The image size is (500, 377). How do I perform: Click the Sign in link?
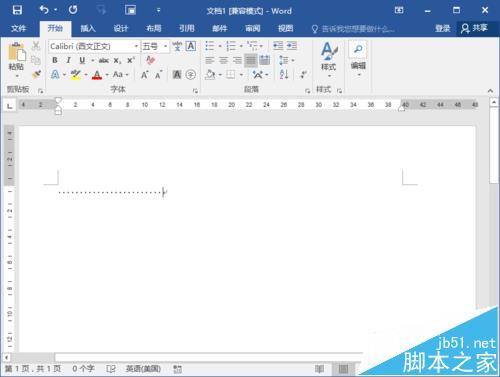coord(443,28)
